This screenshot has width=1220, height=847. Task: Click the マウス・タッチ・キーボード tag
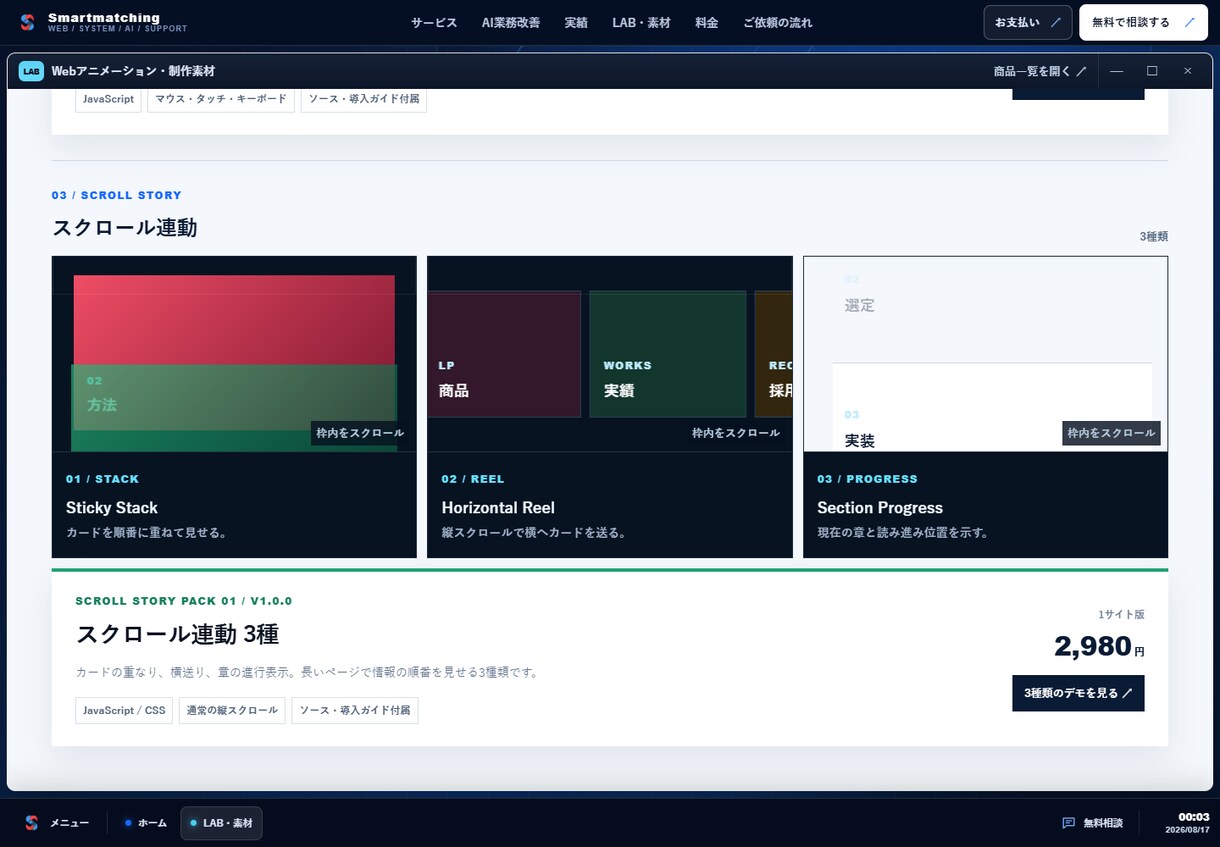click(221, 99)
